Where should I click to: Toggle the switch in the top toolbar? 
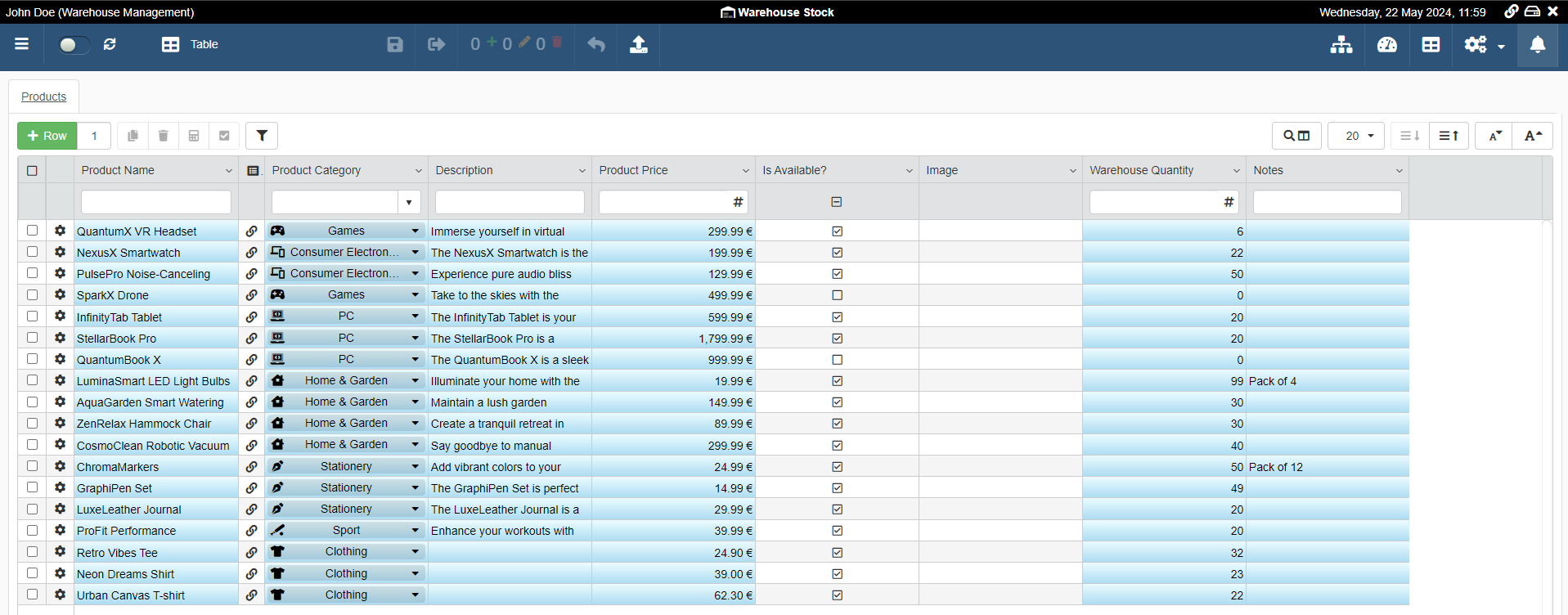[x=74, y=44]
